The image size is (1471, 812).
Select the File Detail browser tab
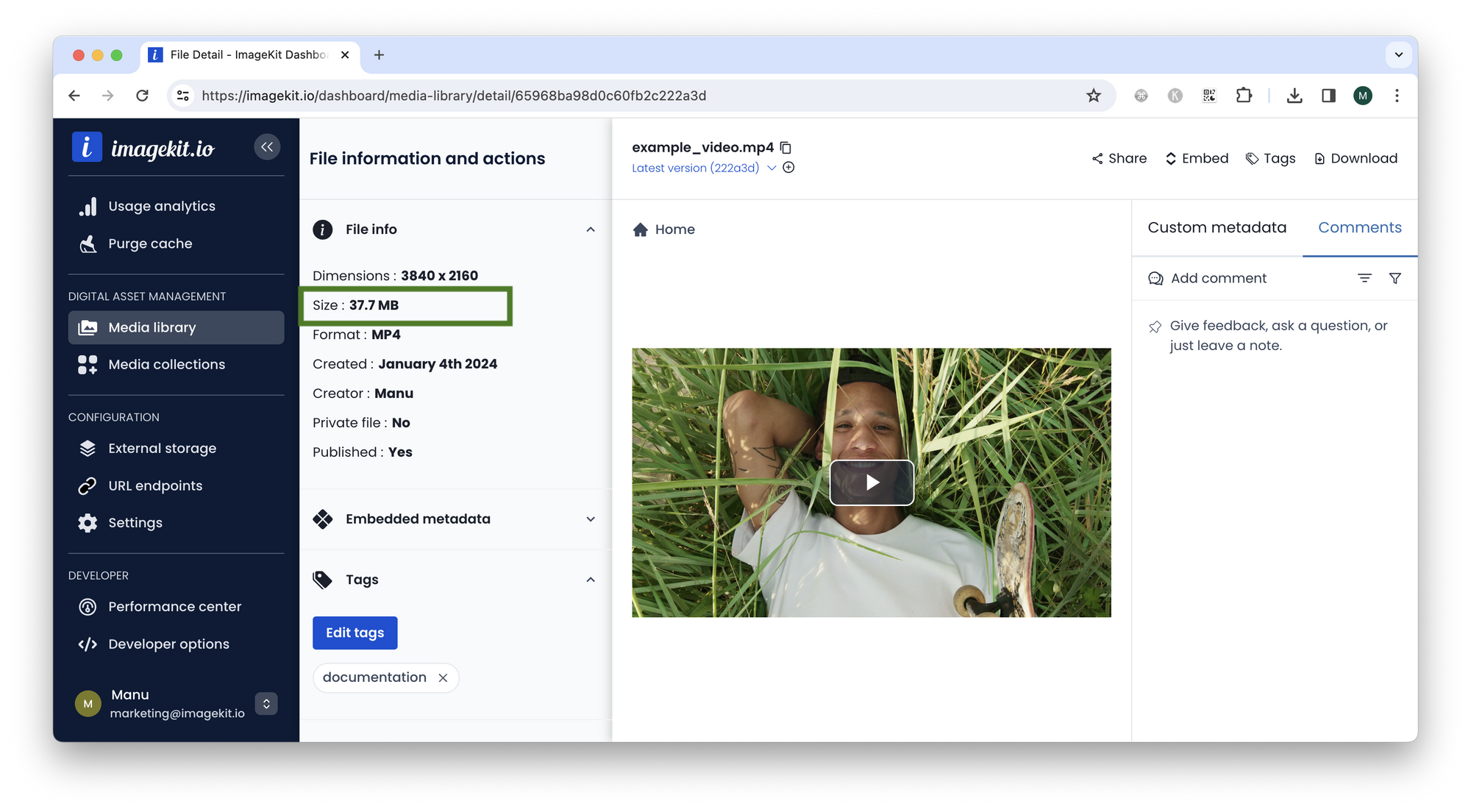[x=250, y=55]
